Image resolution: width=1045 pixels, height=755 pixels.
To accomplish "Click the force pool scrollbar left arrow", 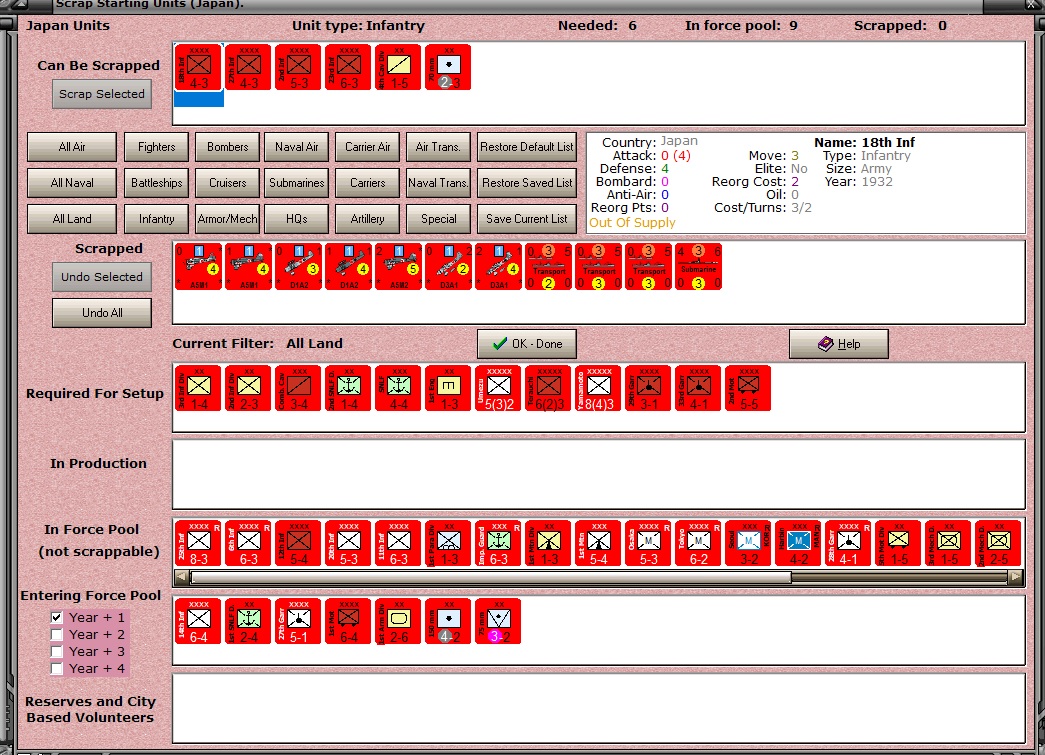I will click(x=181, y=577).
